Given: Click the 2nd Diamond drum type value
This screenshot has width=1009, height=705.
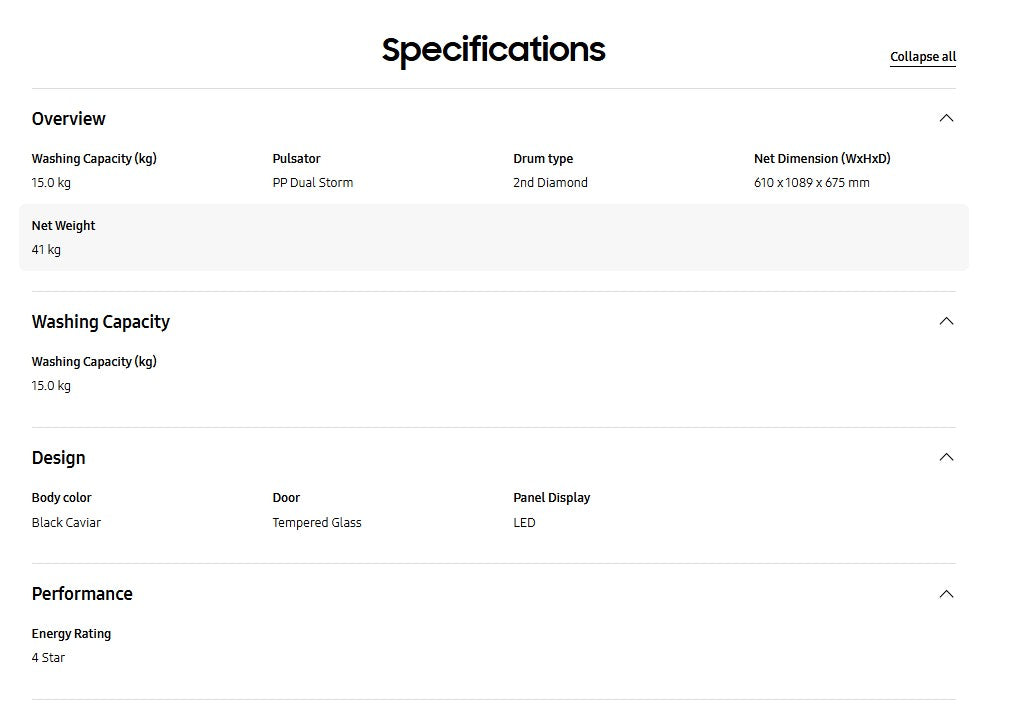Looking at the screenshot, I should point(550,183).
